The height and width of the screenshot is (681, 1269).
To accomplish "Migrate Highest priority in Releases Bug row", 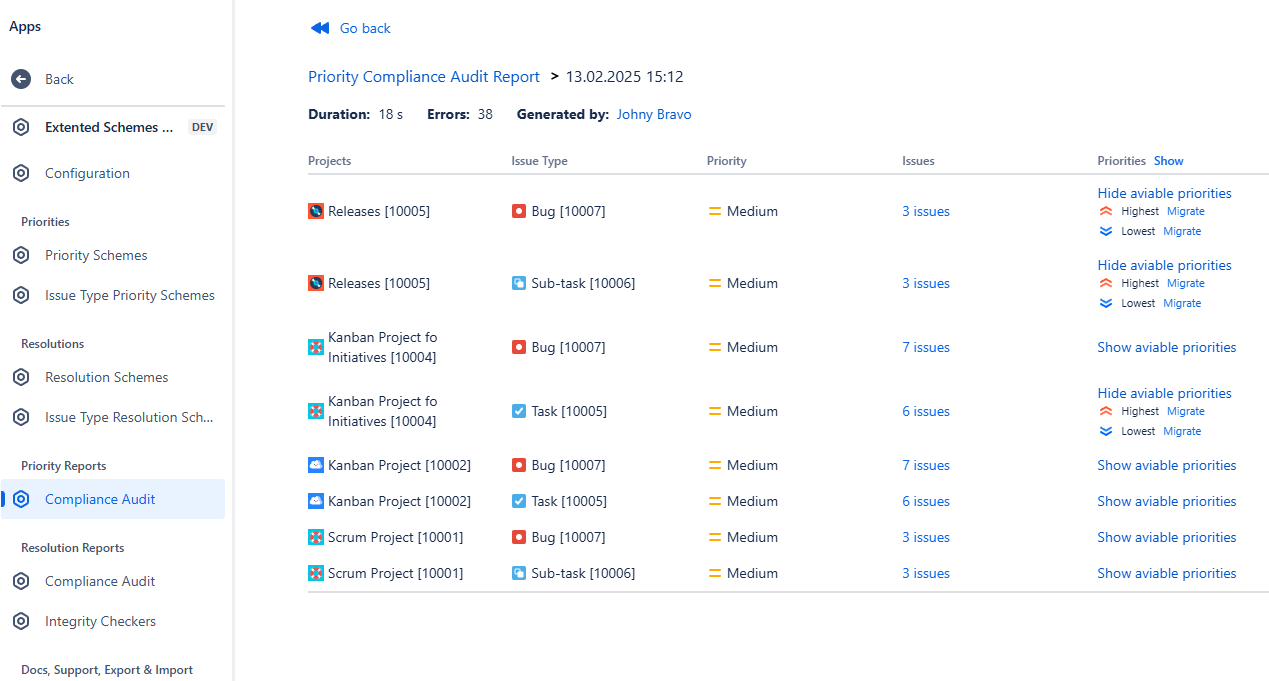I will click(x=1186, y=211).
